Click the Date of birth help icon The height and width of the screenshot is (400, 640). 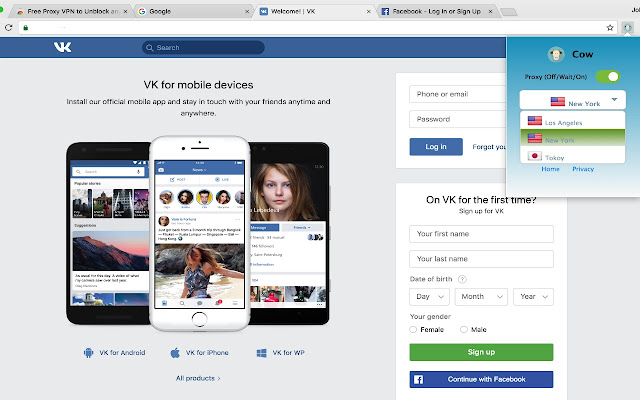coord(462,279)
